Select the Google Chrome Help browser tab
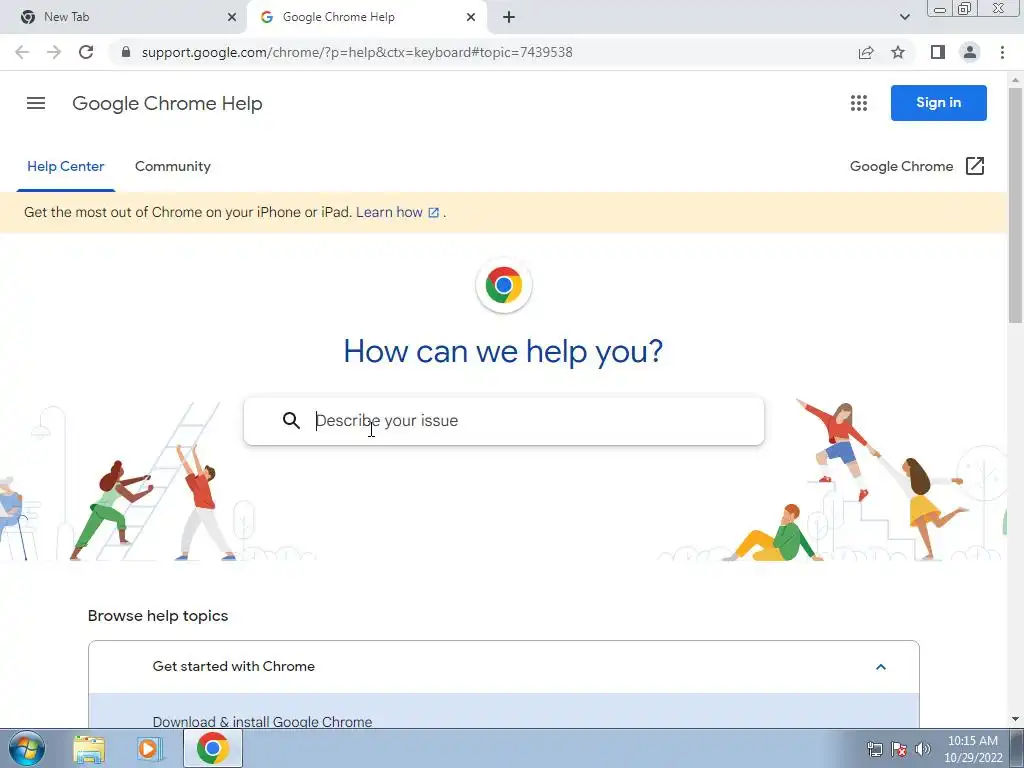1024x768 pixels. [x=366, y=17]
